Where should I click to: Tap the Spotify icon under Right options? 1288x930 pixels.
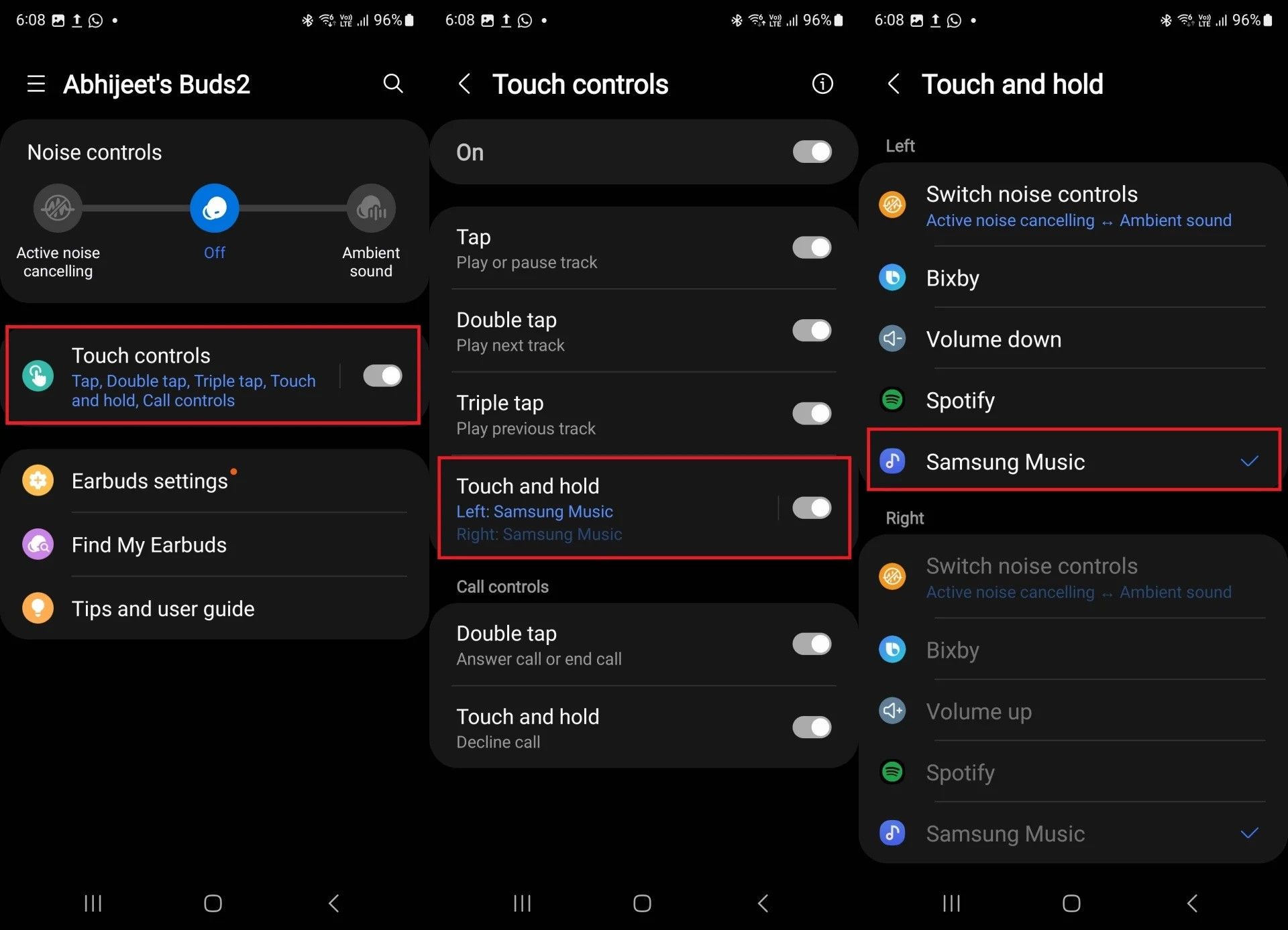893,772
